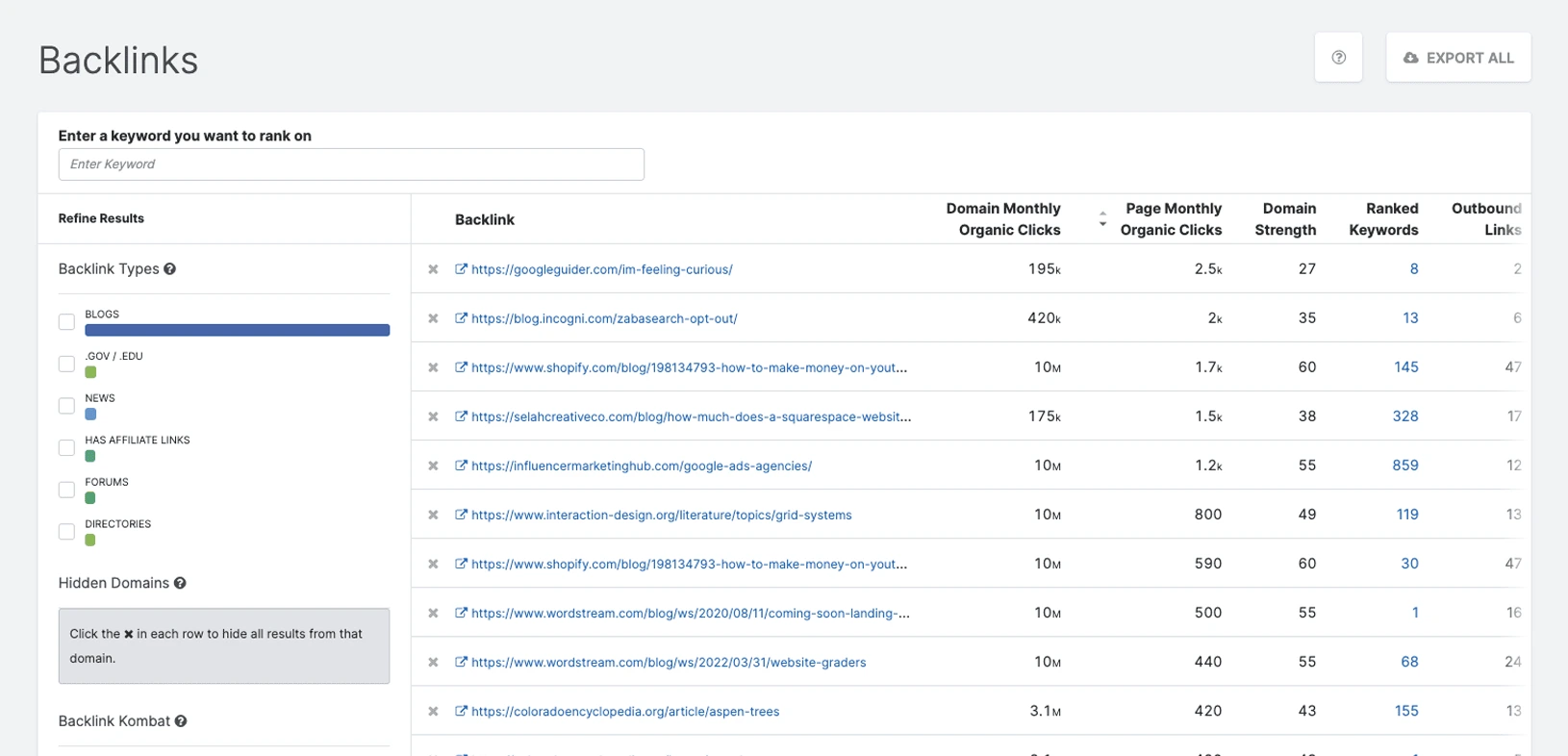Image resolution: width=1568 pixels, height=756 pixels.
Task: Open the influencermarketinghub.com google-ads-agencies link
Action: click(642, 466)
